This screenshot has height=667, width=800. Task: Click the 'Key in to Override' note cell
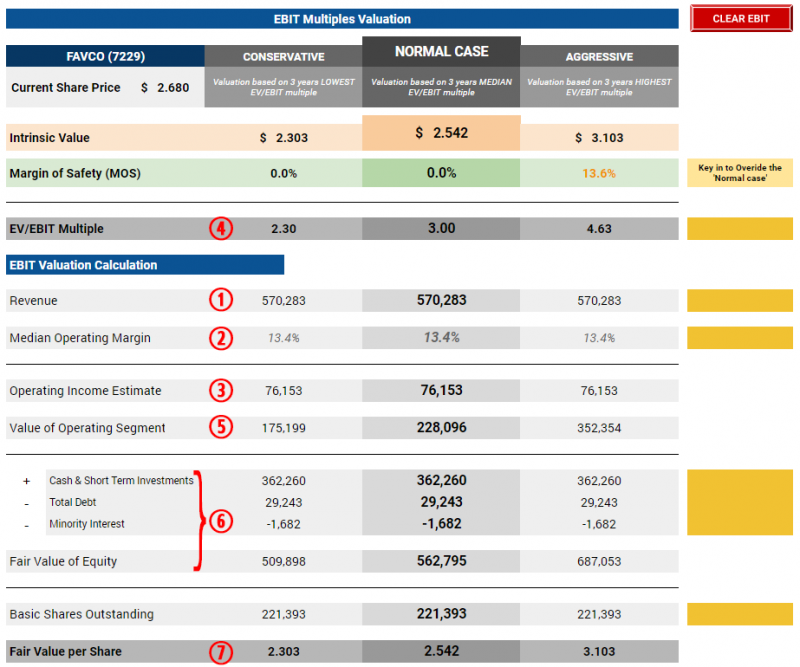[738, 172]
